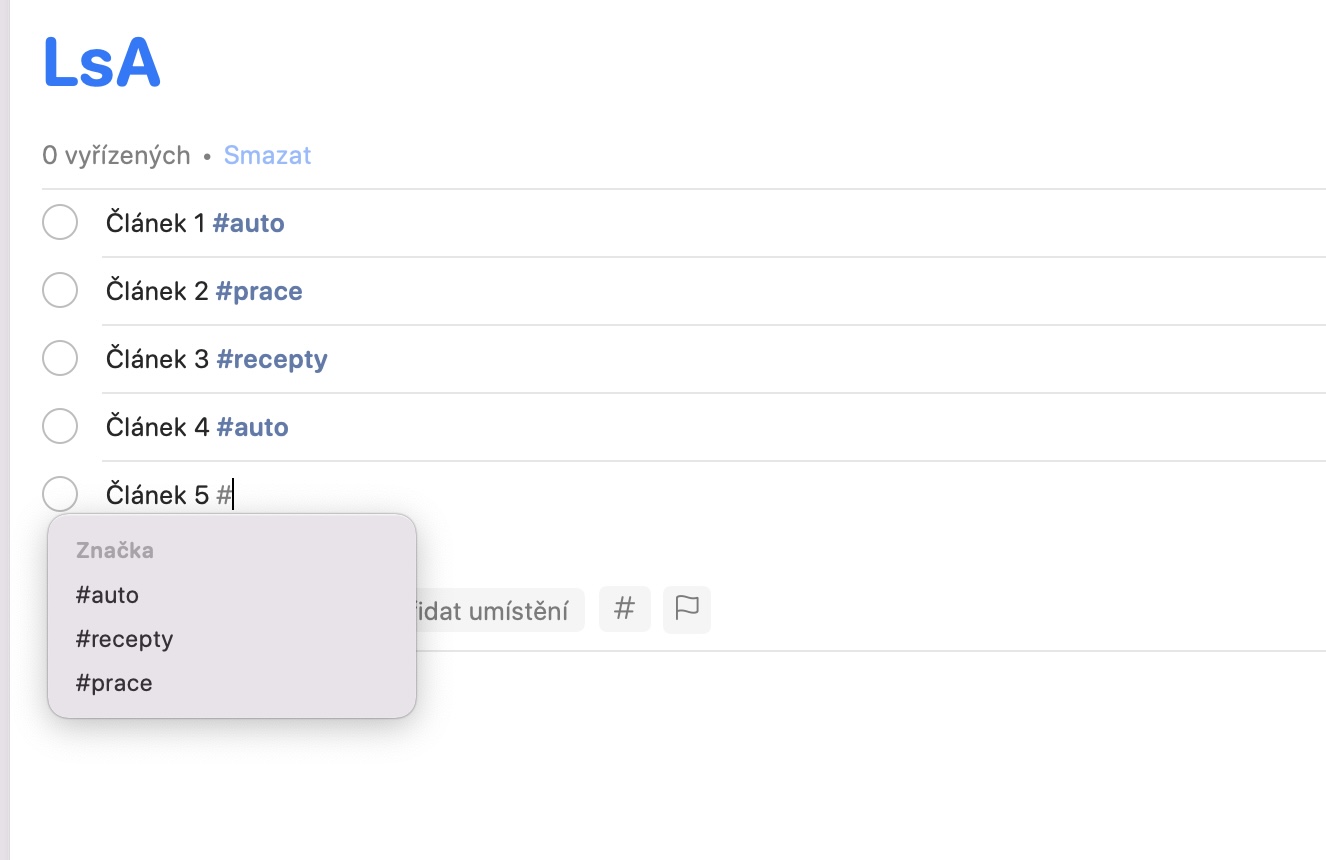This screenshot has height=860, width=1326.
Task: Mark Článek 1 as completed
Action: tap(60, 223)
